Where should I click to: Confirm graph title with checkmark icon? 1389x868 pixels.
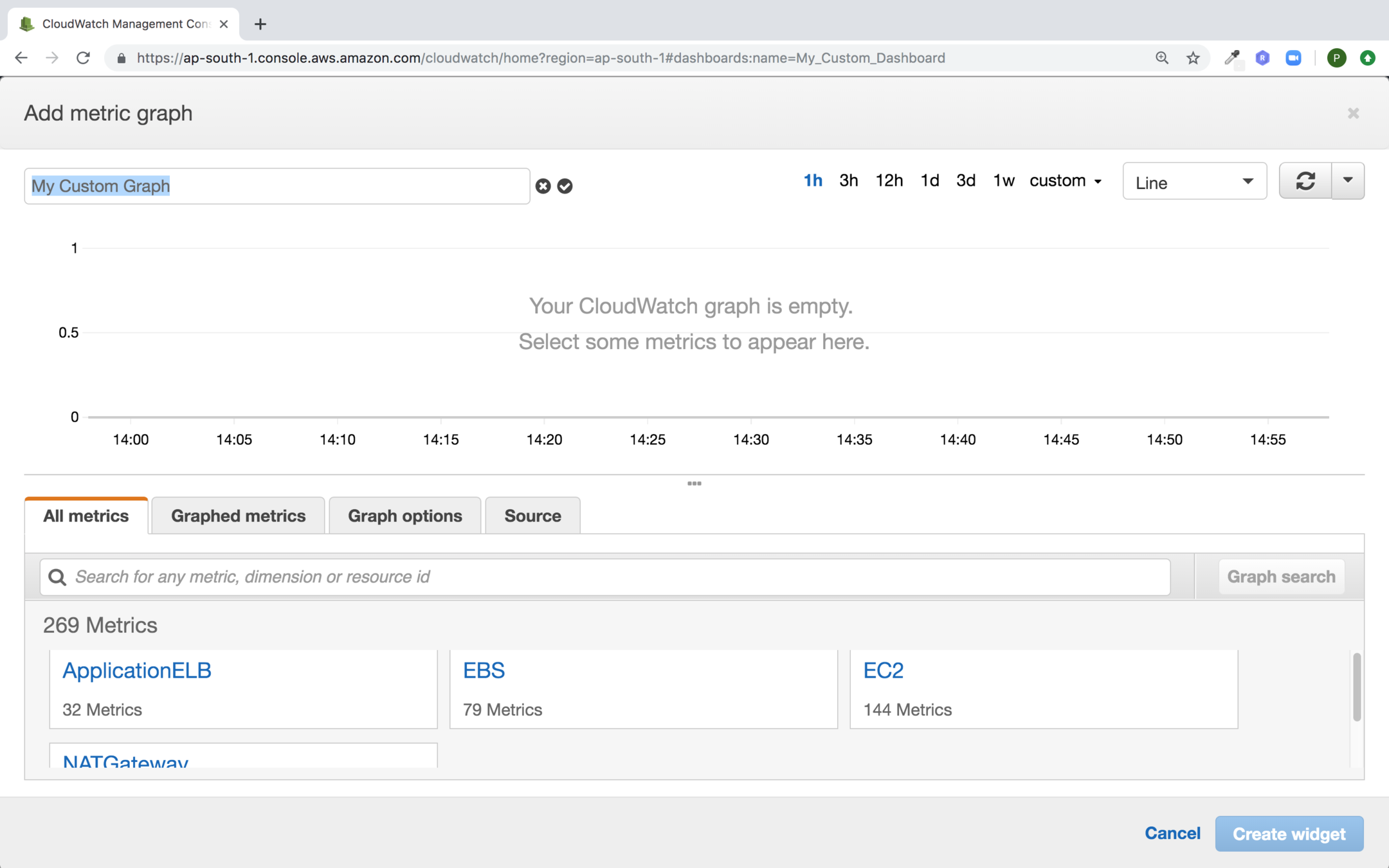pos(565,186)
